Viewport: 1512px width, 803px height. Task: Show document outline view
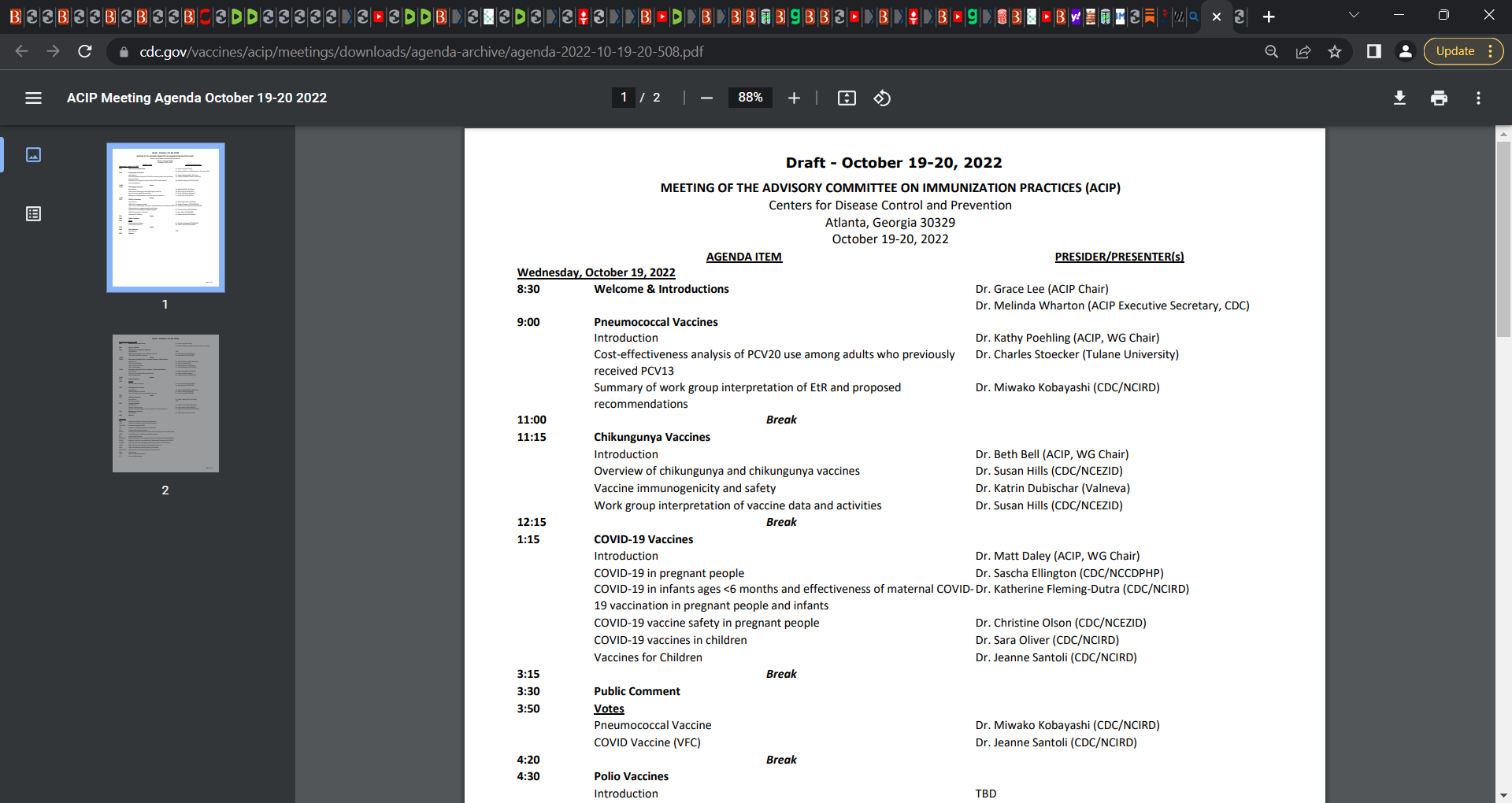click(33, 214)
